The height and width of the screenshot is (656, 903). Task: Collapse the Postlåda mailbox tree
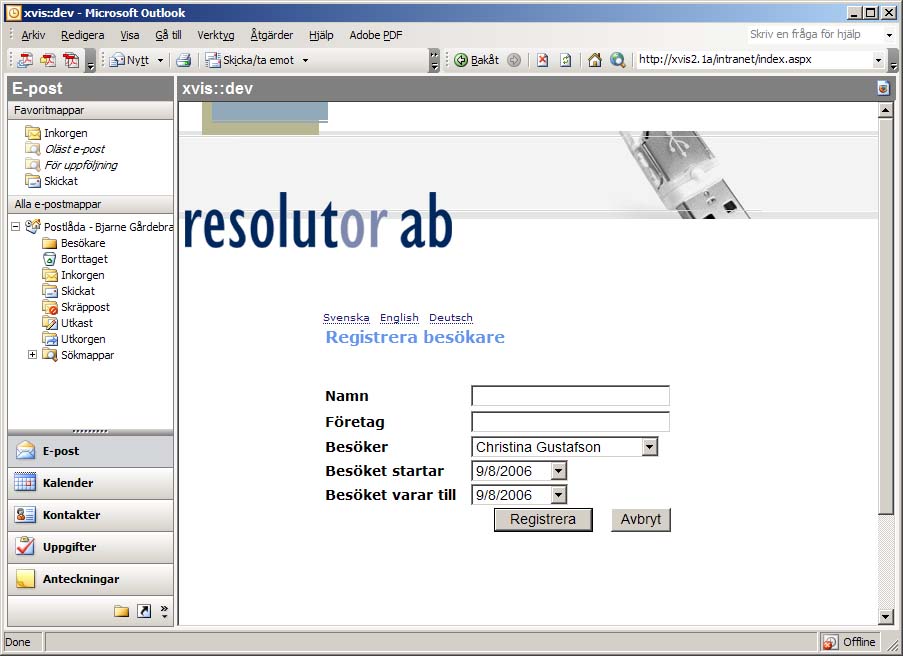click(16, 226)
